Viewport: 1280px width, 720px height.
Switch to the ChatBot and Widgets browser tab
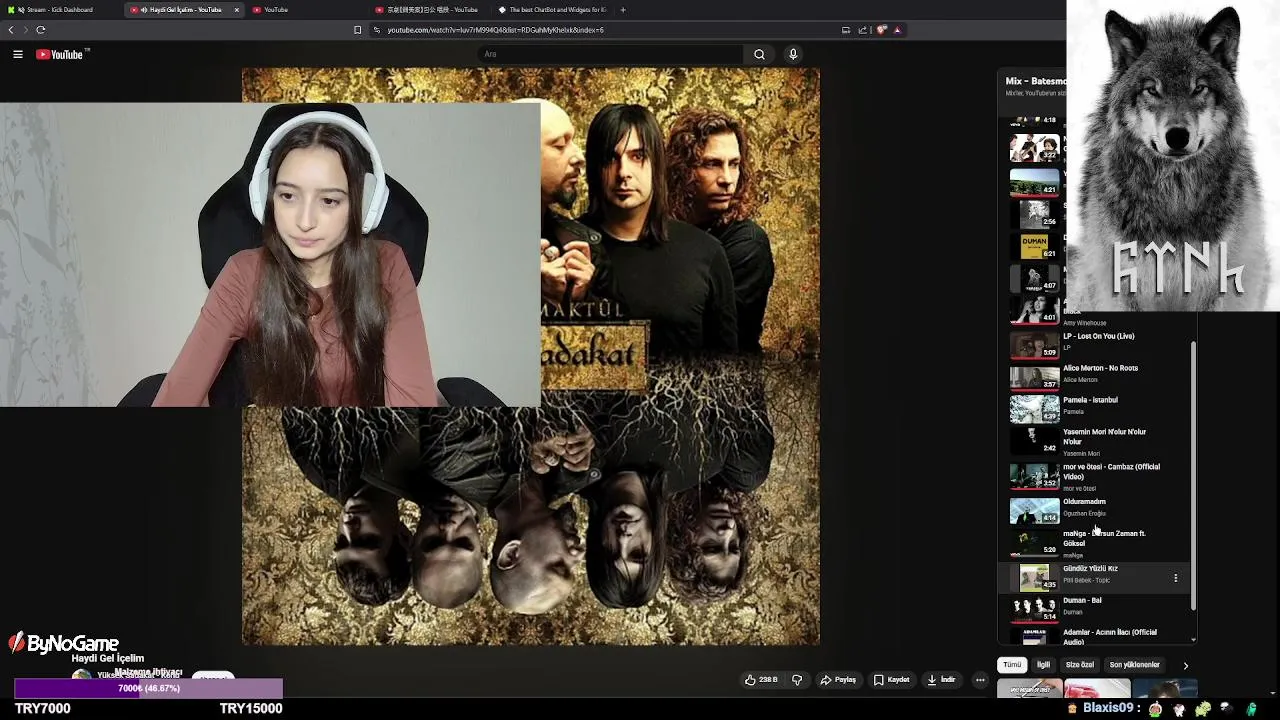[552, 10]
